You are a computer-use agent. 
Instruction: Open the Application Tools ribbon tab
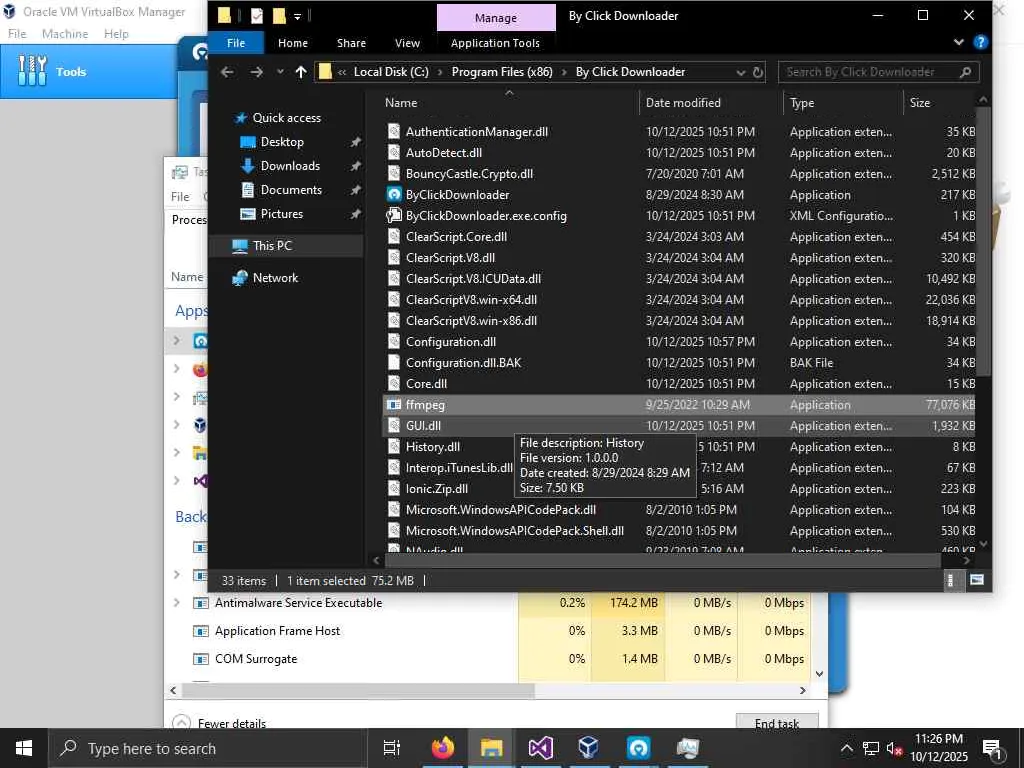[496, 43]
